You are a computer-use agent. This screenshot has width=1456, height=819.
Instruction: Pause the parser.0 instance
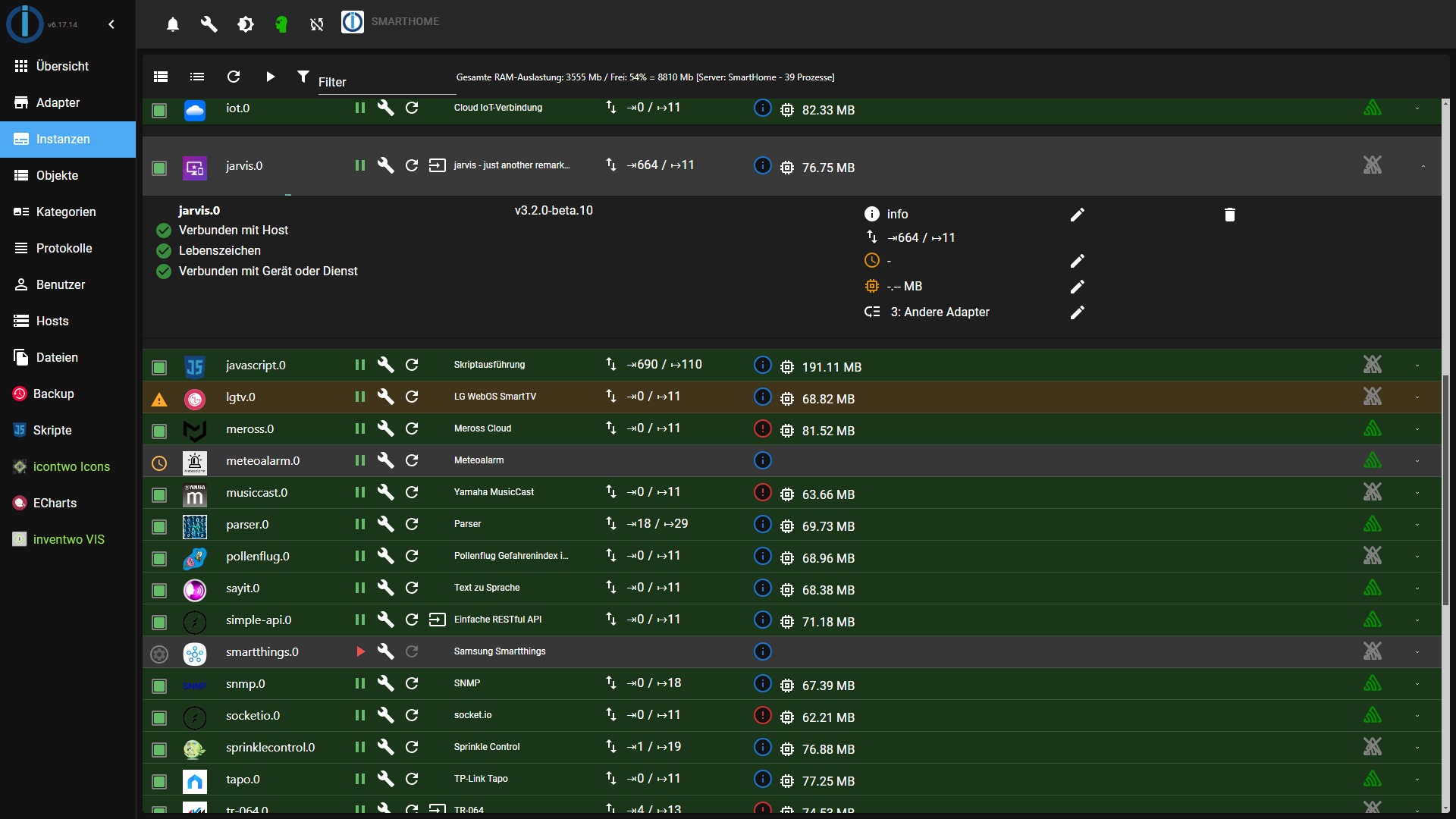coord(360,524)
